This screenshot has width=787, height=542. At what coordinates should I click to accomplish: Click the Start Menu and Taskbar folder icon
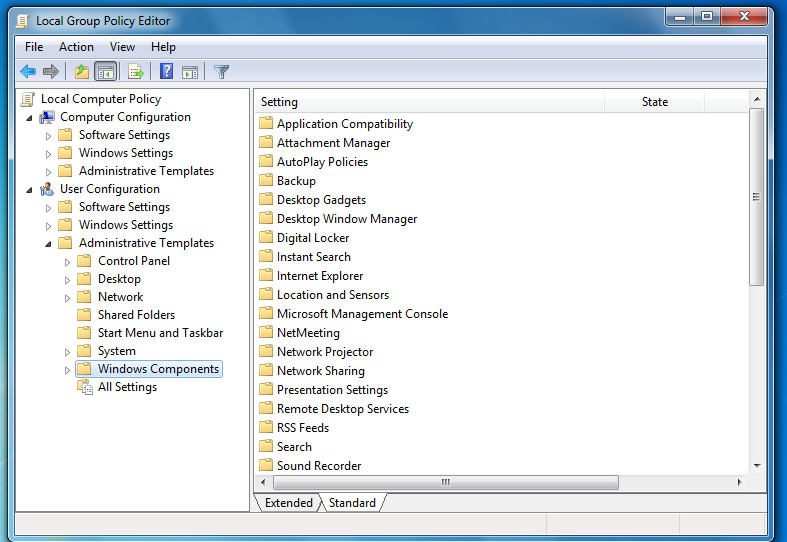pos(84,333)
